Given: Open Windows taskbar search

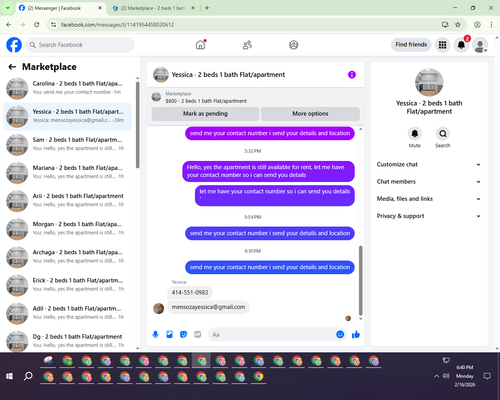Looking at the screenshot, I should 28,376.
